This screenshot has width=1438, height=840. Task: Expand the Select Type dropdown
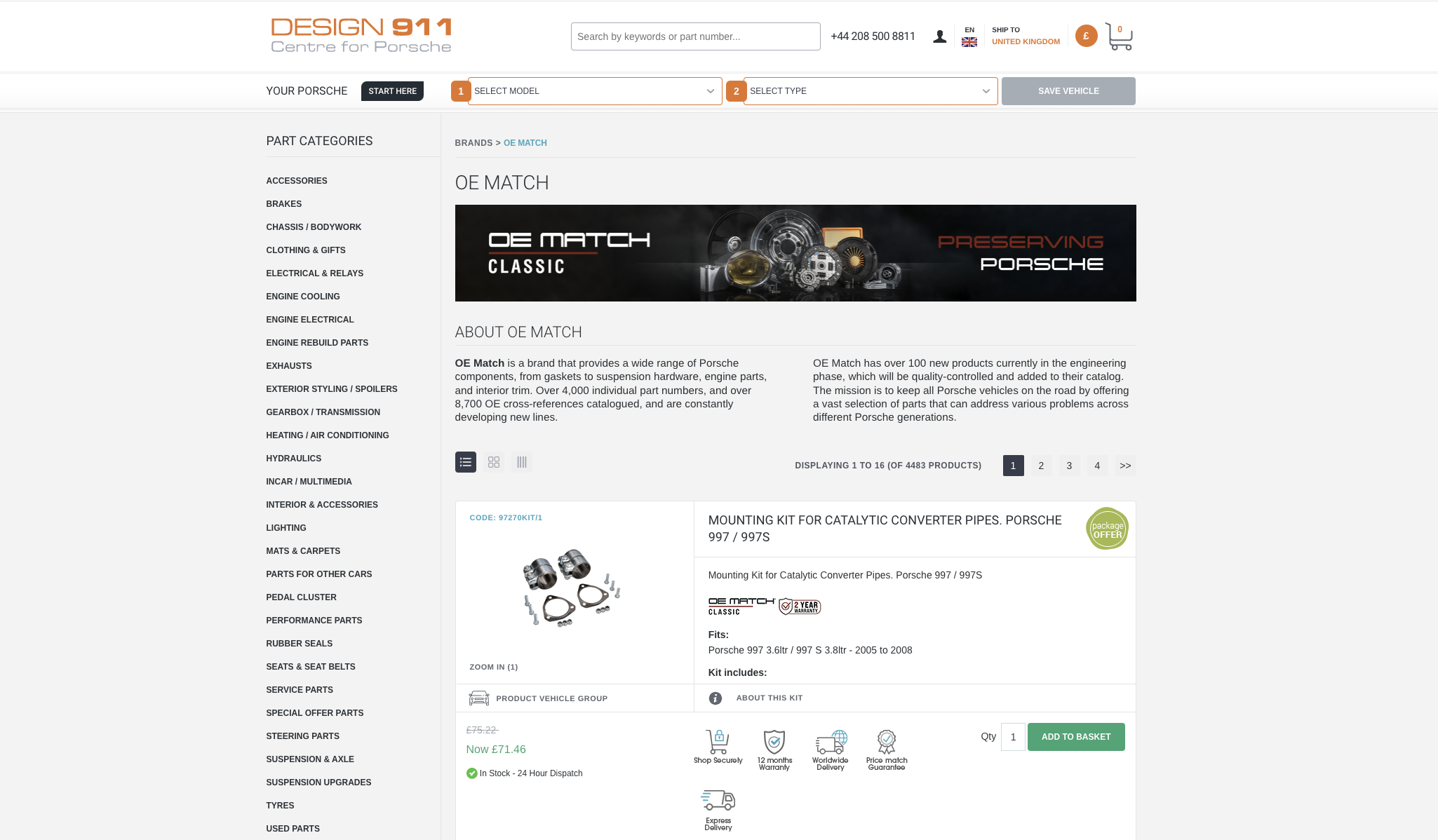tap(871, 91)
